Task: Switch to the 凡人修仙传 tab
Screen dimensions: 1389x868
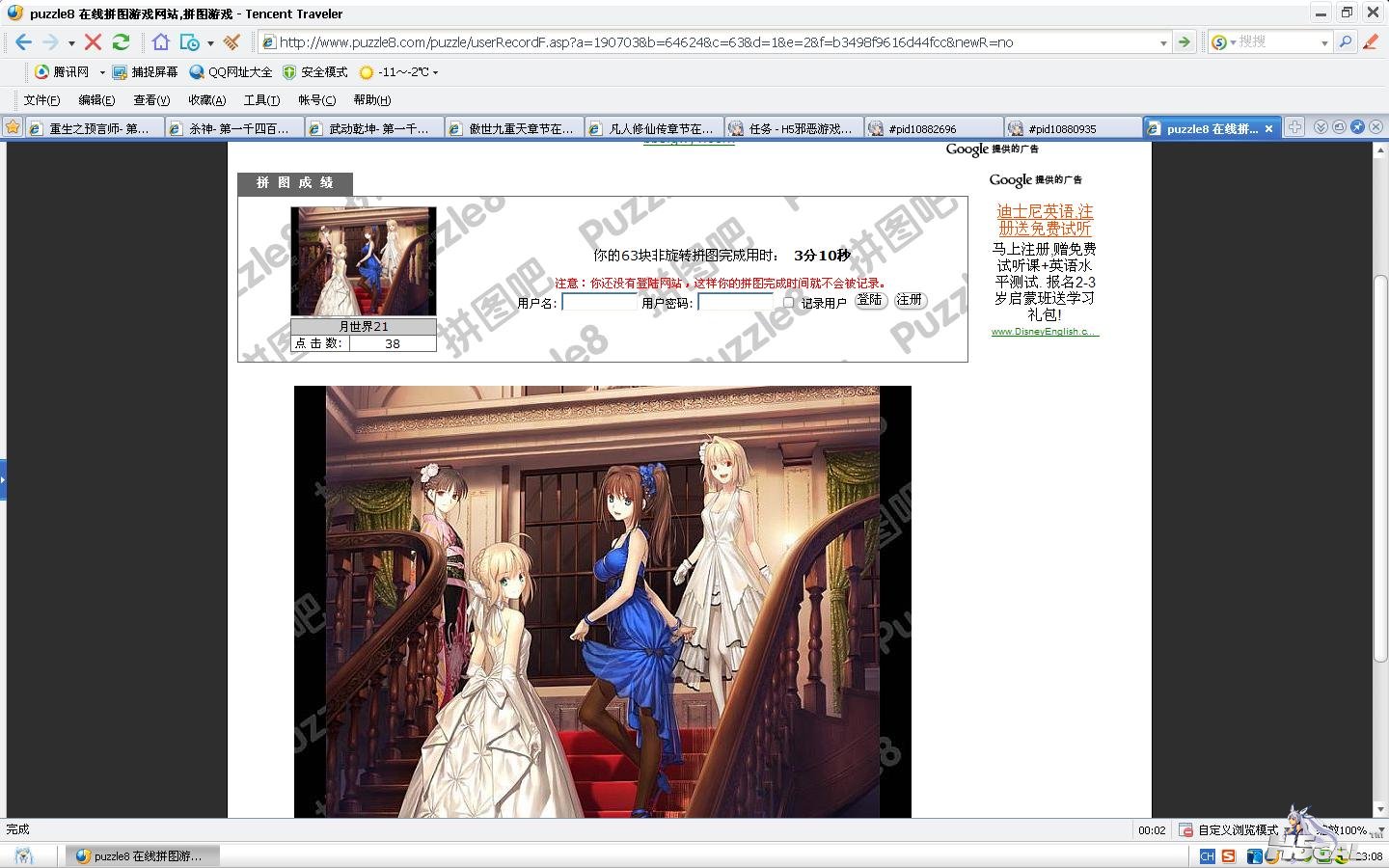Action: 654,128
